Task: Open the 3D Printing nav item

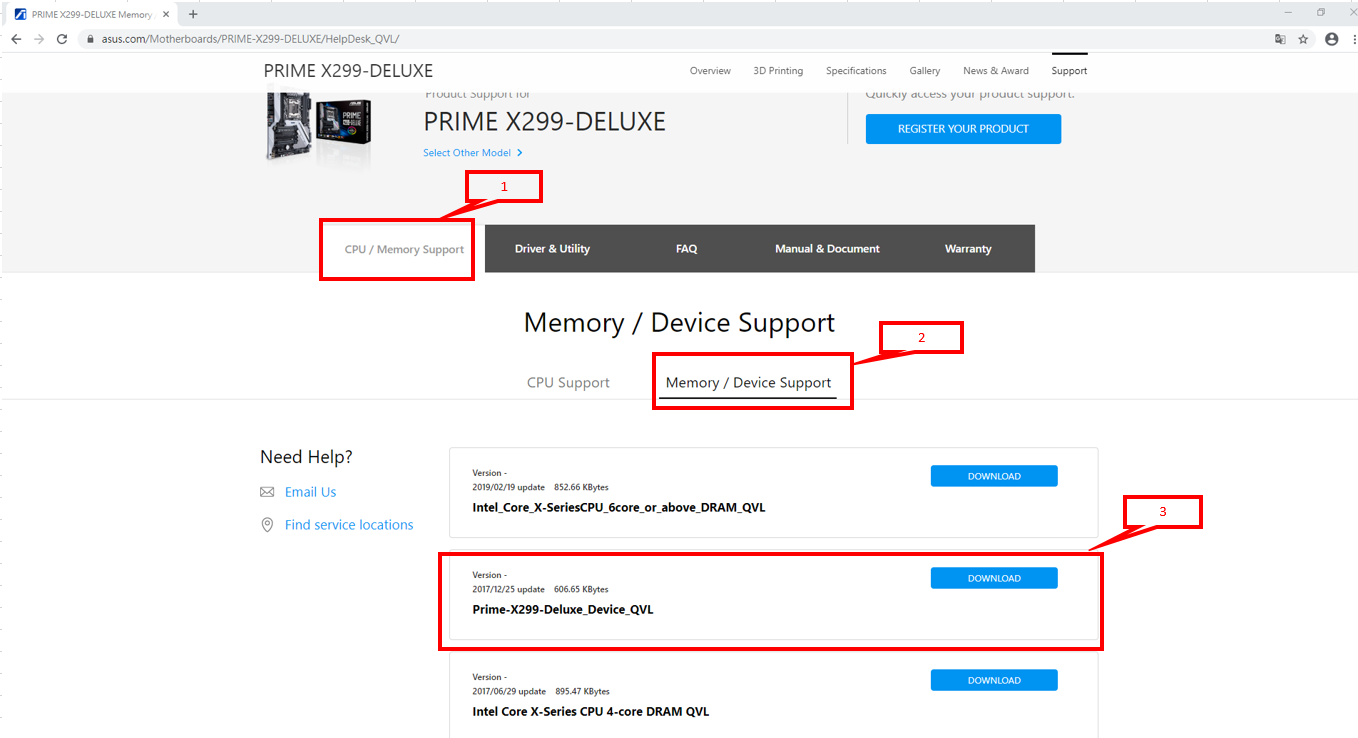Action: pyautogui.click(x=778, y=71)
